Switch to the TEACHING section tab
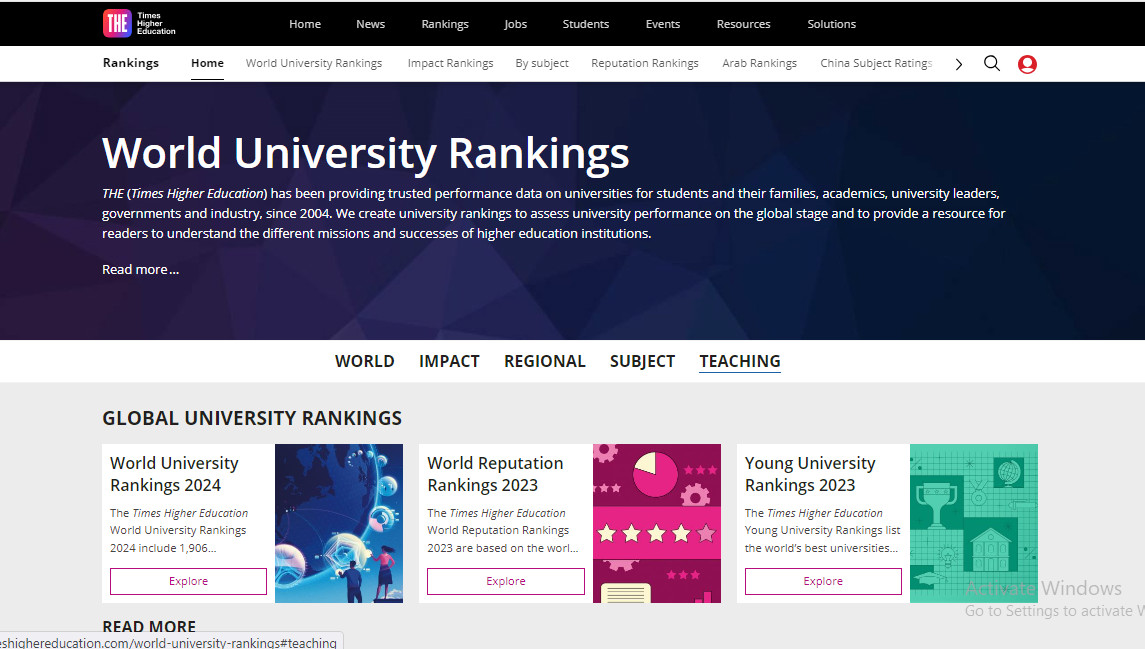Viewport: 1145px width, 649px height. click(740, 361)
